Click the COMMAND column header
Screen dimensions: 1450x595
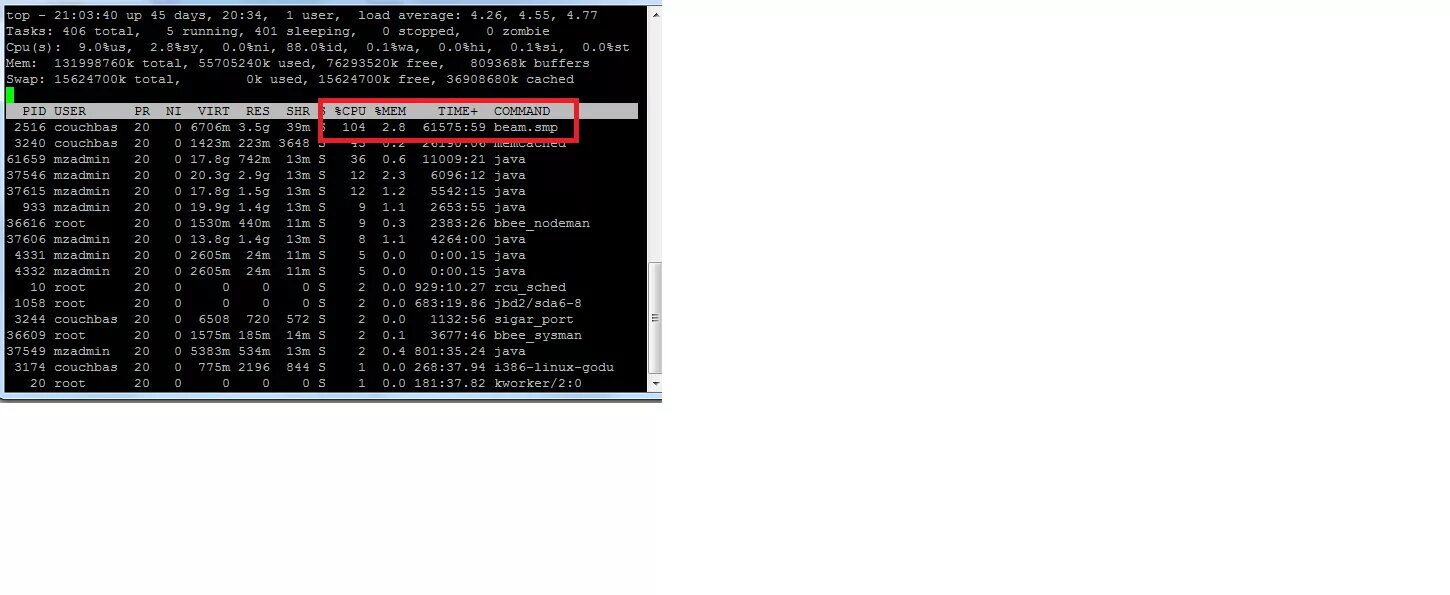(x=522, y=111)
